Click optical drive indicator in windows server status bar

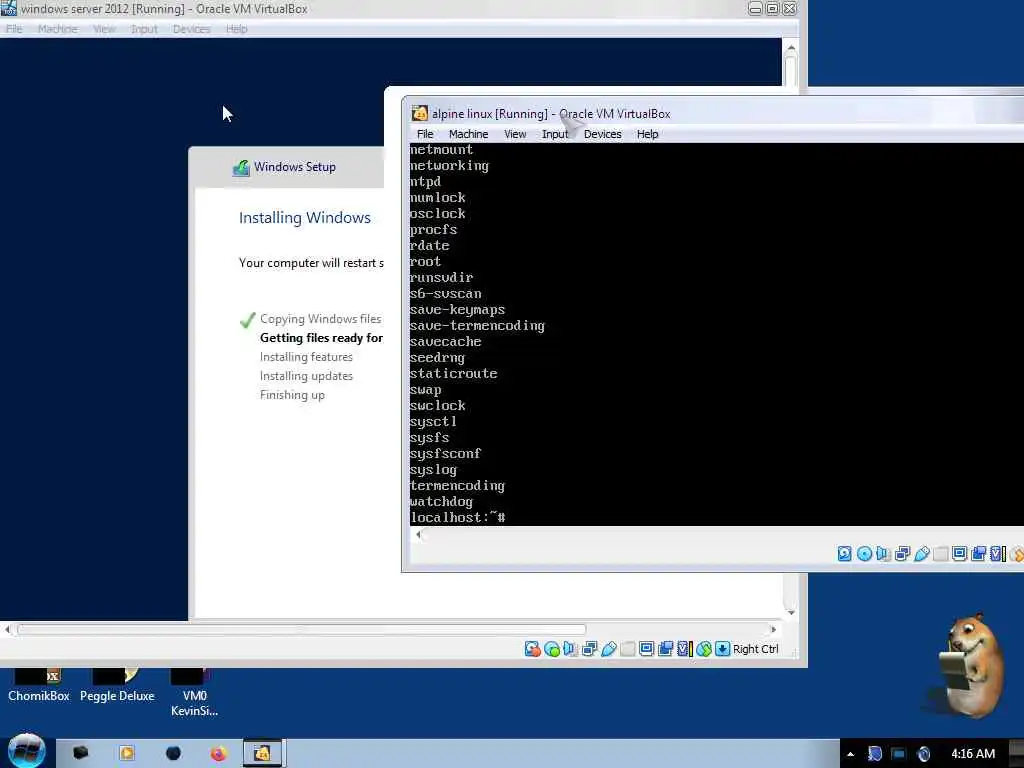[x=552, y=649]
